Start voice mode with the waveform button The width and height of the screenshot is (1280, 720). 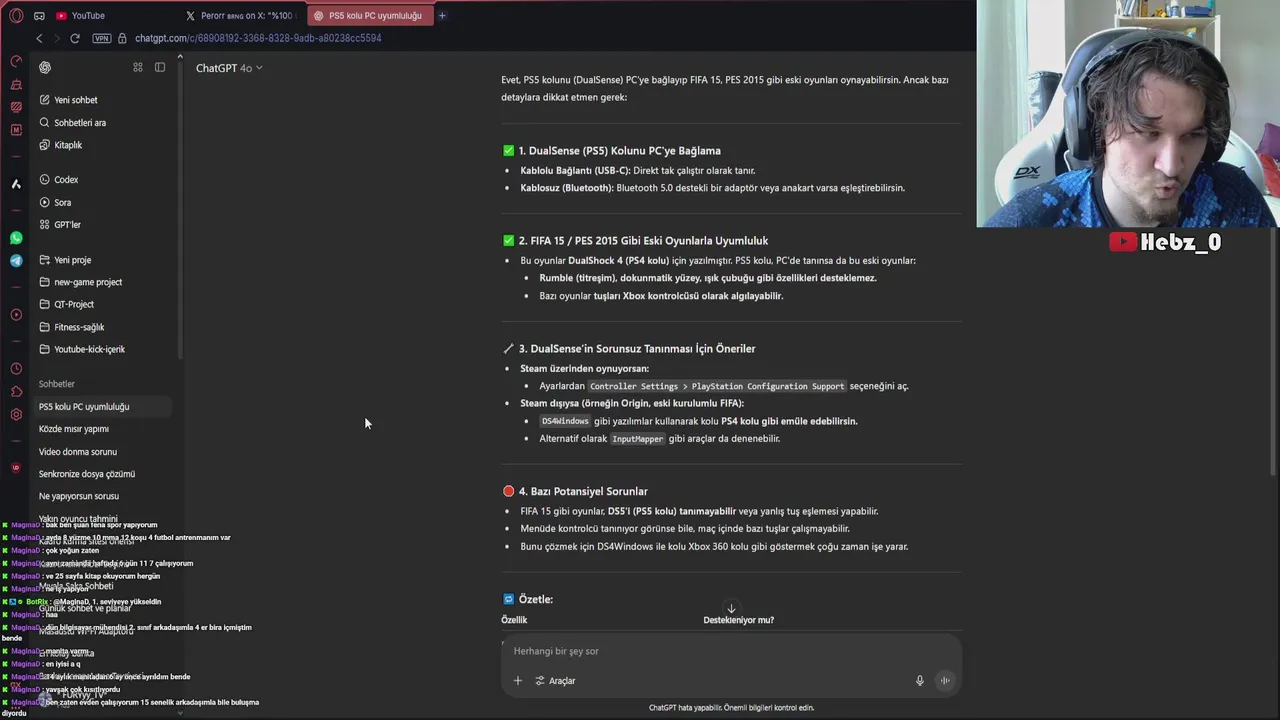[944, 681]
